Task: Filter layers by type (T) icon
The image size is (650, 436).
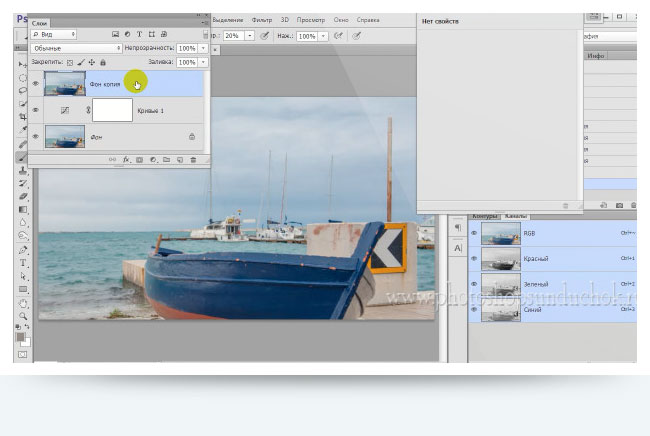Action: tap(139, 34)
